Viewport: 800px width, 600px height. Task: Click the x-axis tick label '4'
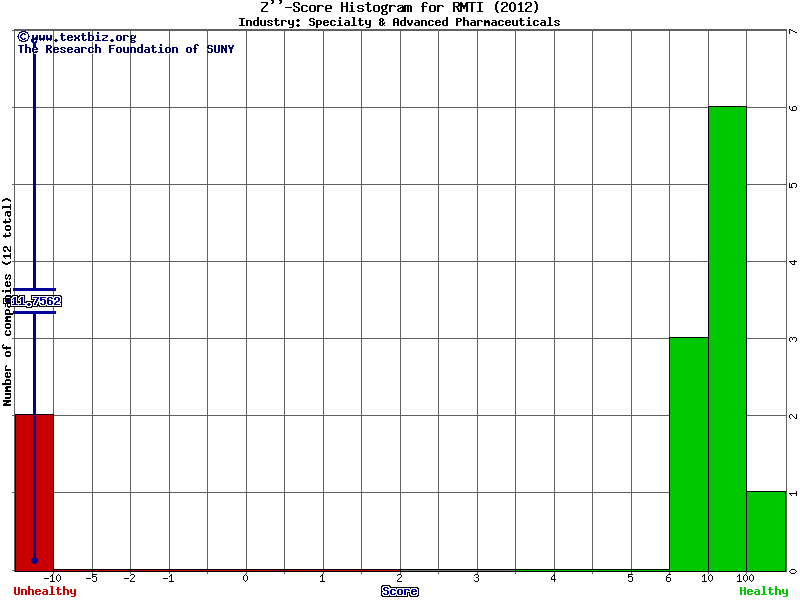coord(554,578)
